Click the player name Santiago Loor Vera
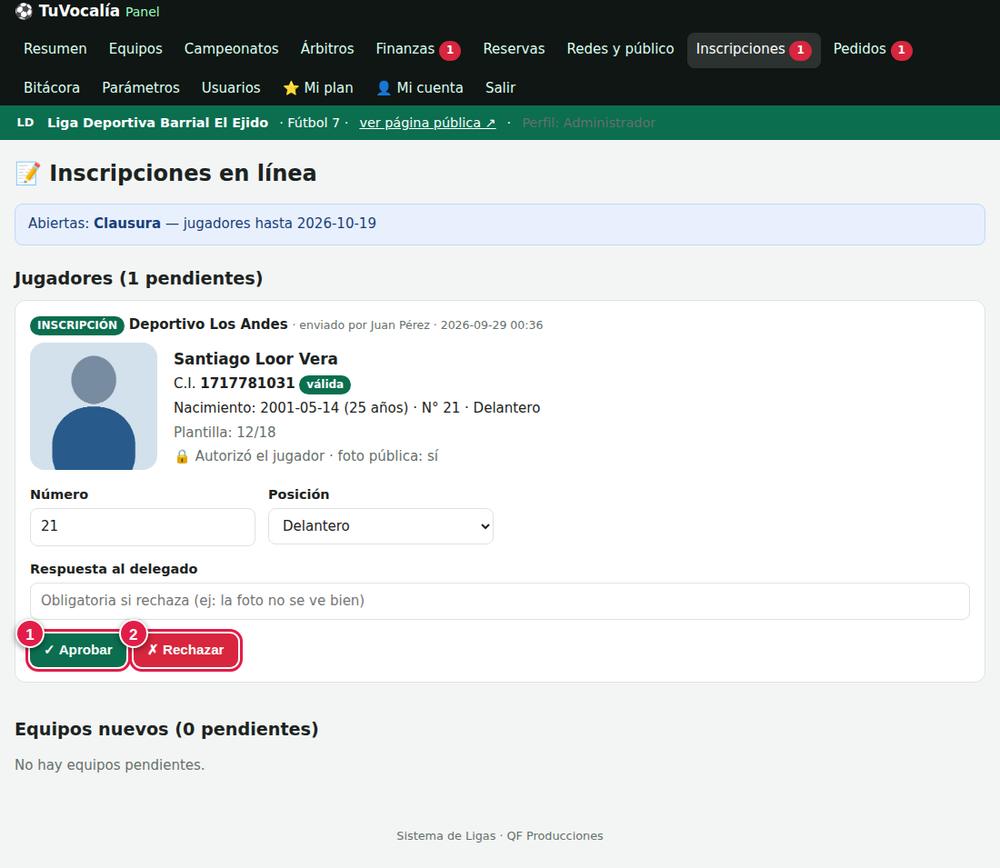The height and width of the screenshot is (868, 1000). (255, 359)
